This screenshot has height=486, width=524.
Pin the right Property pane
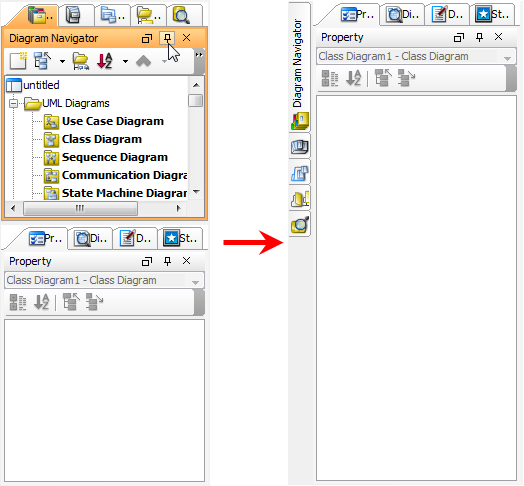pyautogui.click(x=479, y=37)
